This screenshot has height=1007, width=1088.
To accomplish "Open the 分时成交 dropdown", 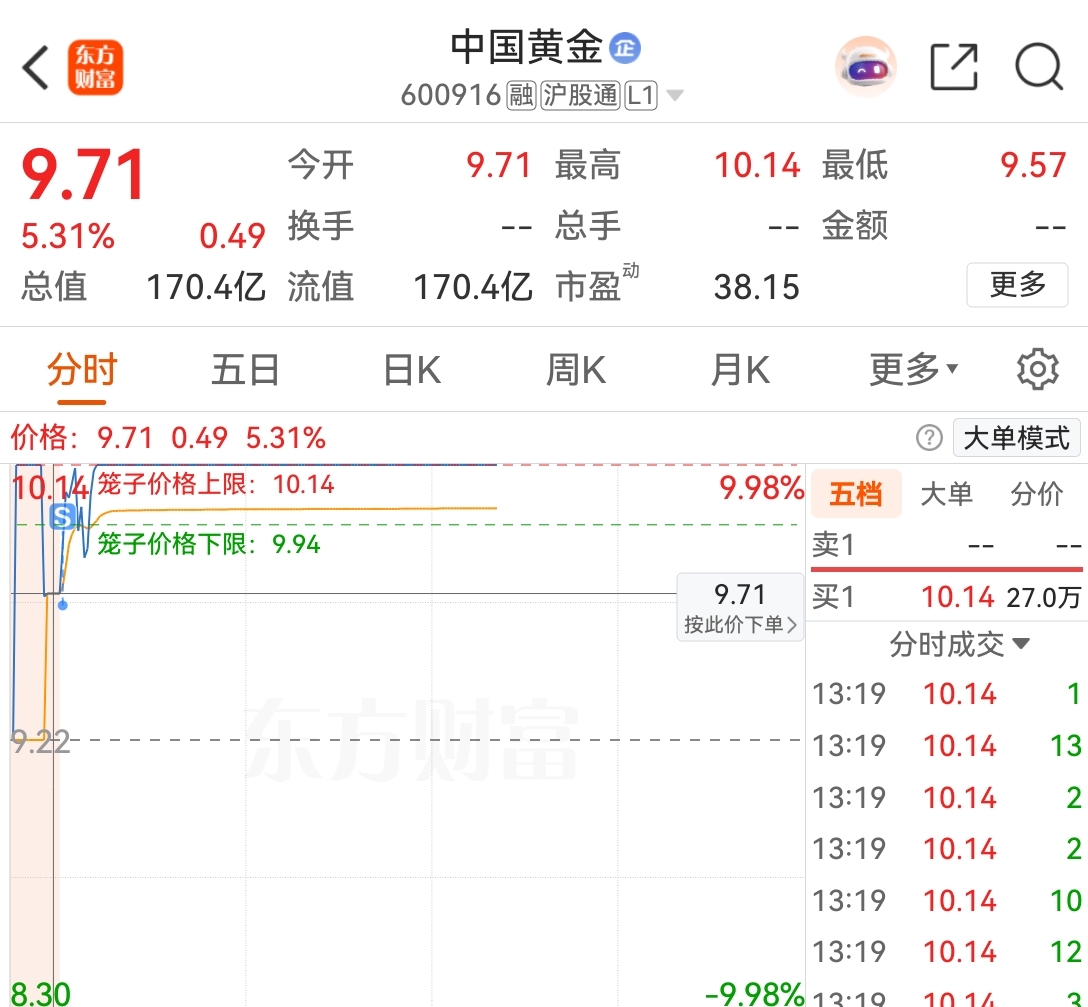I will tap(959, 644).
